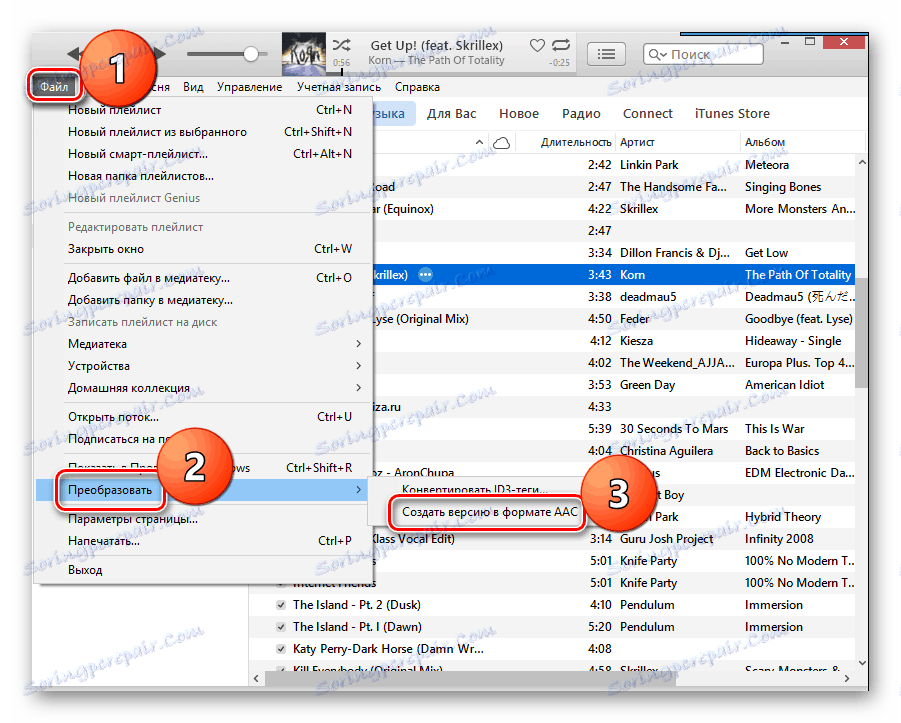901x723 pixels.
Task: Open the Файл menu
Action: (54, 87)
